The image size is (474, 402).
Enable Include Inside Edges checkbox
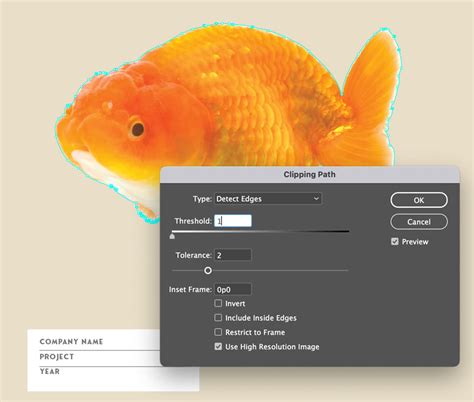218,318
